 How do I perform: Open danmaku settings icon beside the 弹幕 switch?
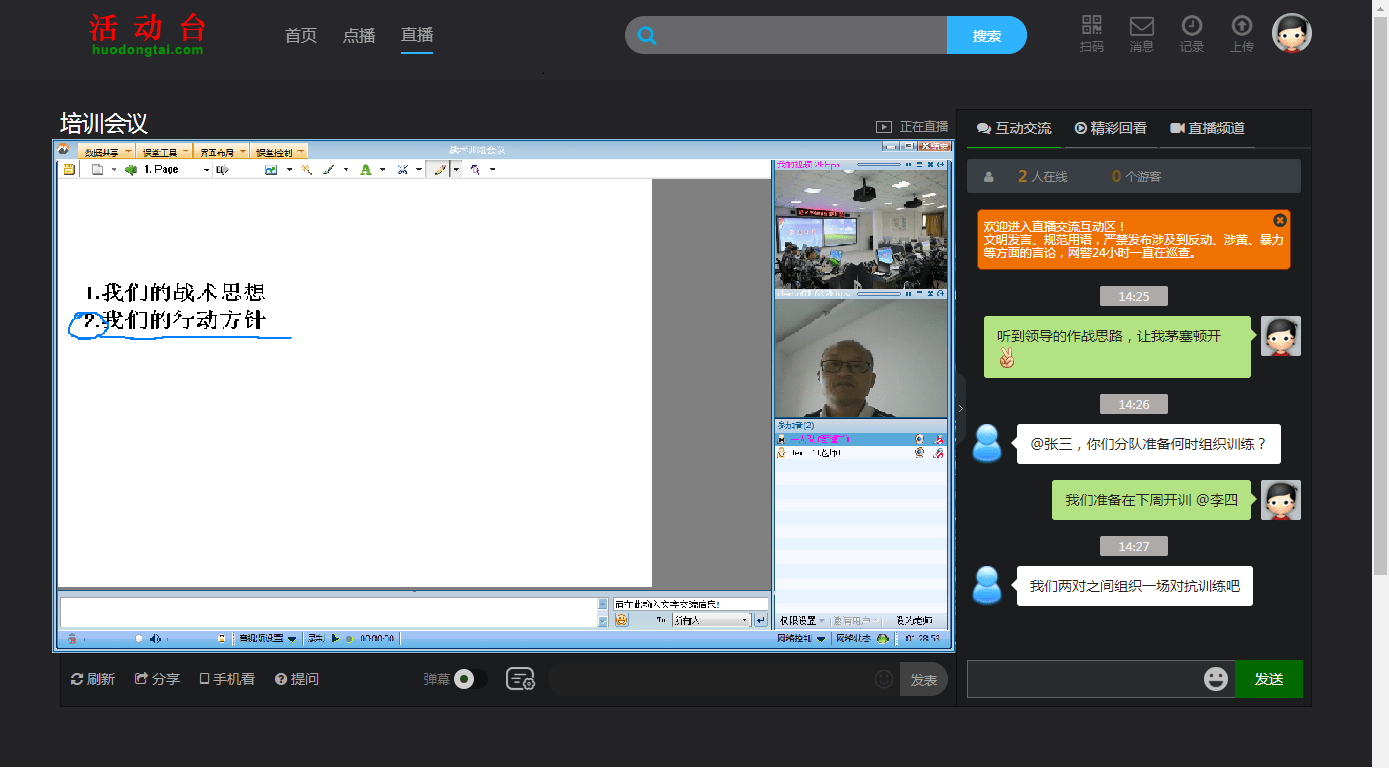520,679
